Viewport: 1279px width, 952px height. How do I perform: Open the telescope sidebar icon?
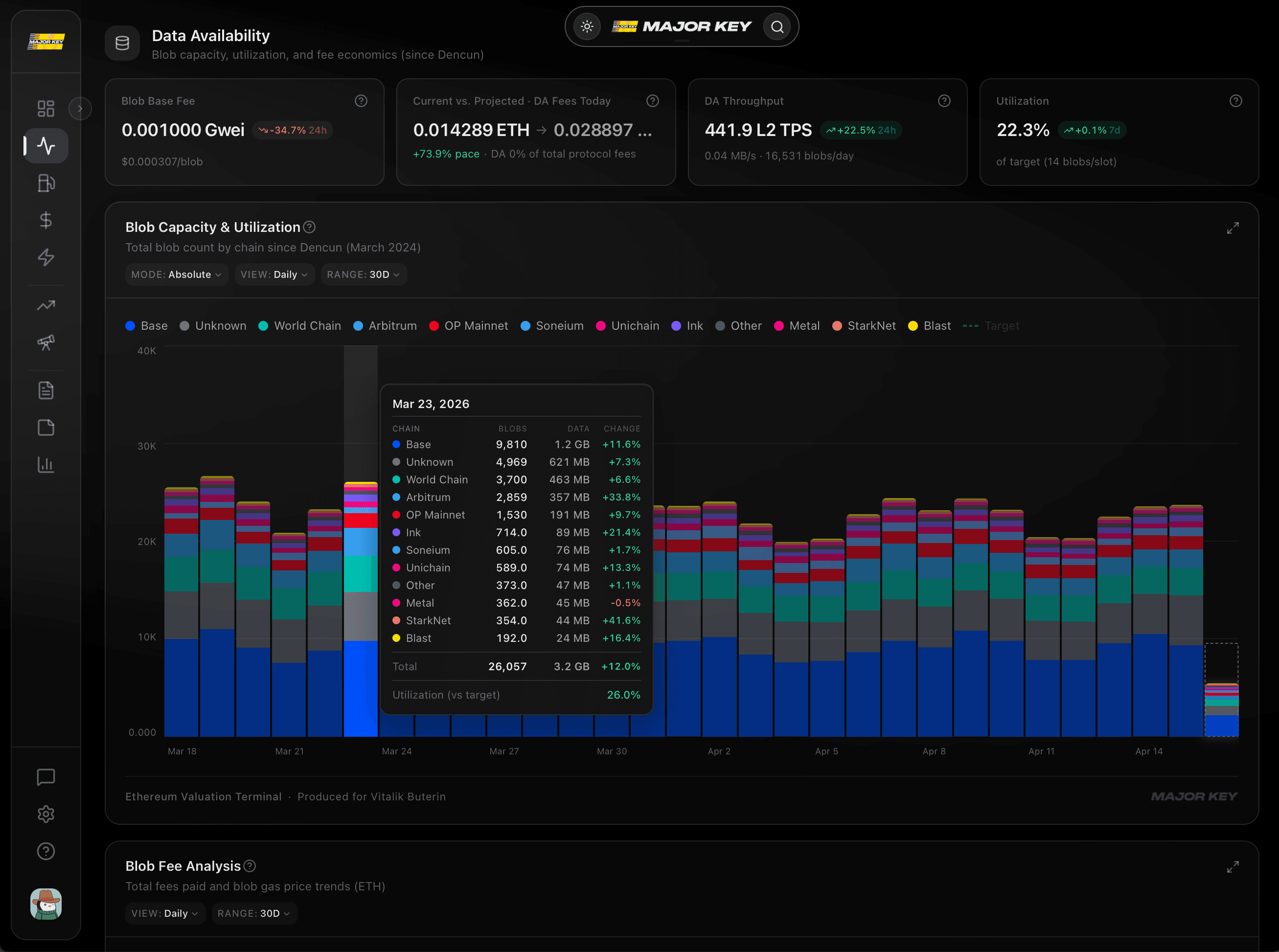pos(46,342)
